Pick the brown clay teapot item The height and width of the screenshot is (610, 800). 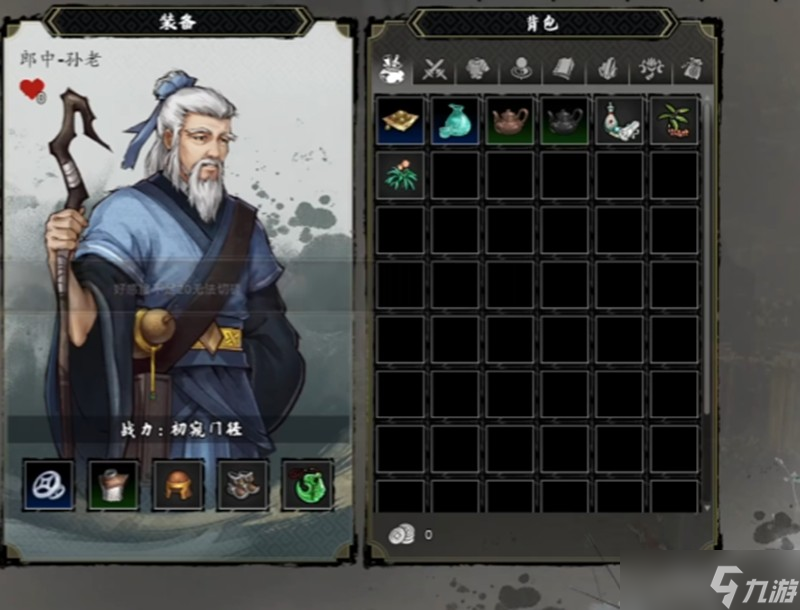[510, 120]
